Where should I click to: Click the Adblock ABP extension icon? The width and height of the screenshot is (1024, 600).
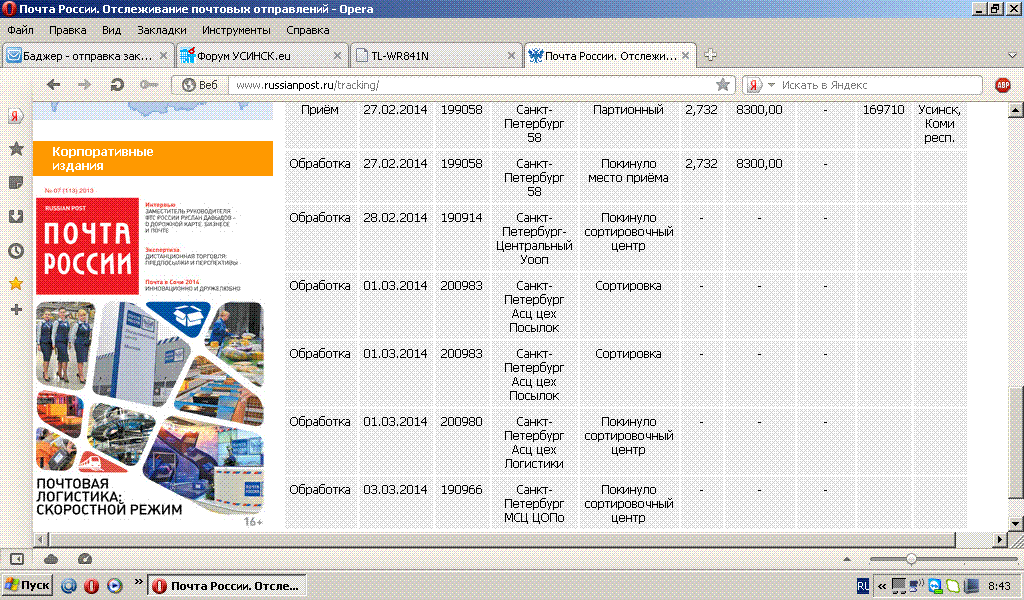(1003, 85)
